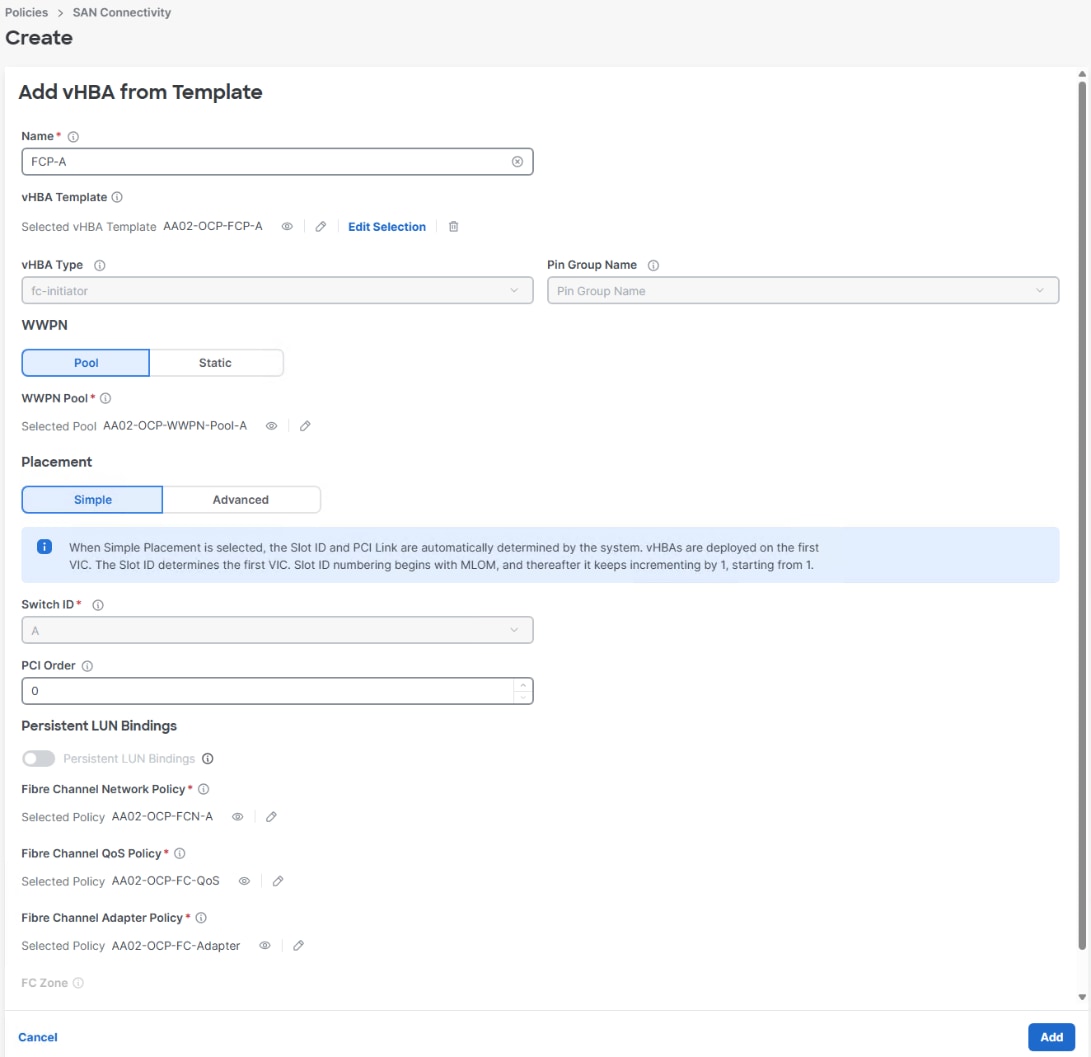Click the Switch ID info icon
Viewport: 1091px width, 1057px height.
[x=98, y=605]
